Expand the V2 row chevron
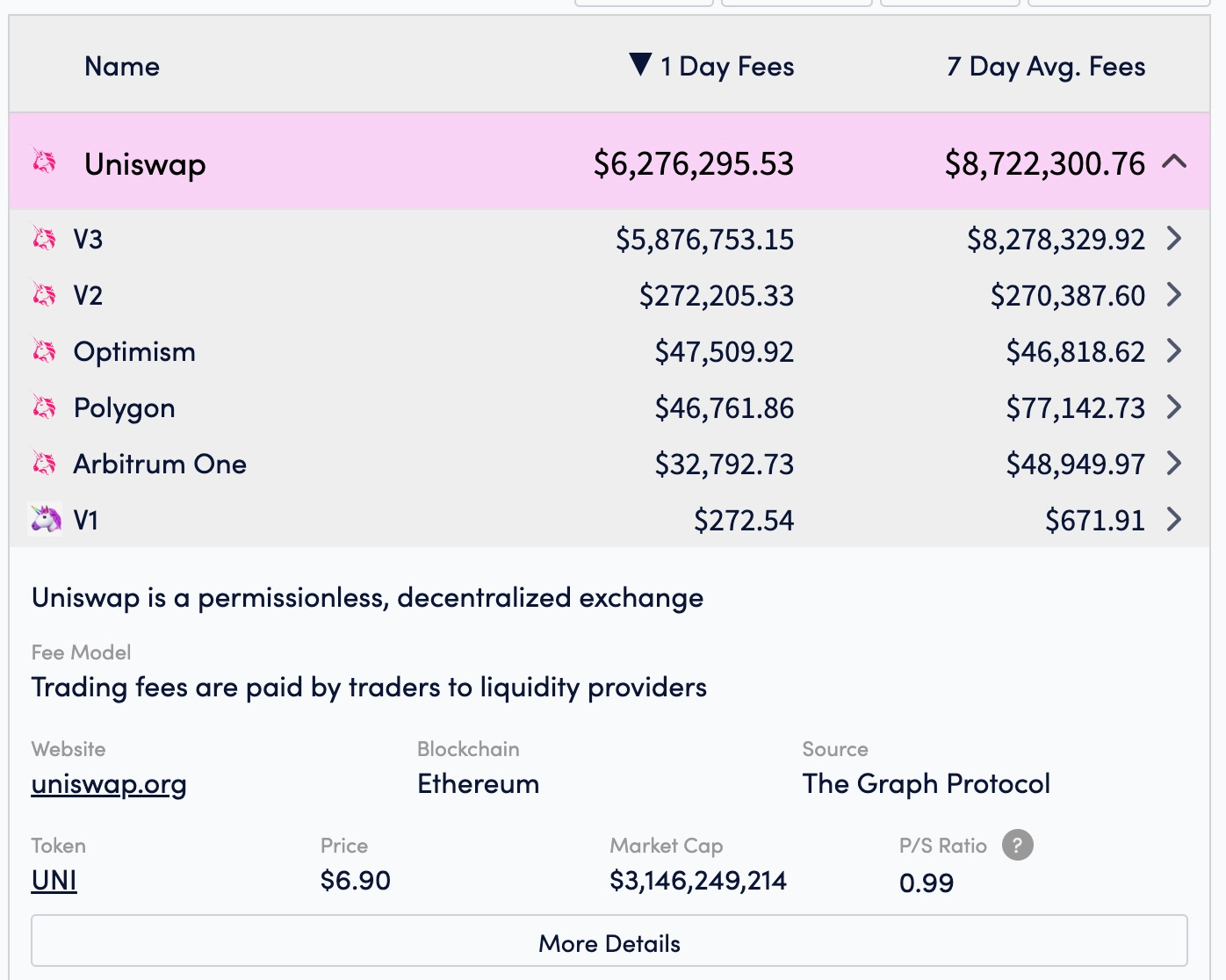The width and height of the screenshot is (1226, 980). 1174,294
